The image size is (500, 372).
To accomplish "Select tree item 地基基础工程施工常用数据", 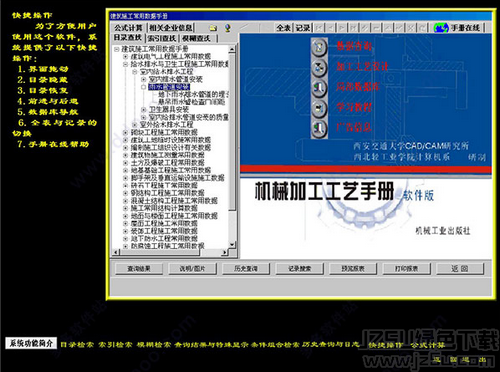I will pos(171,170).
